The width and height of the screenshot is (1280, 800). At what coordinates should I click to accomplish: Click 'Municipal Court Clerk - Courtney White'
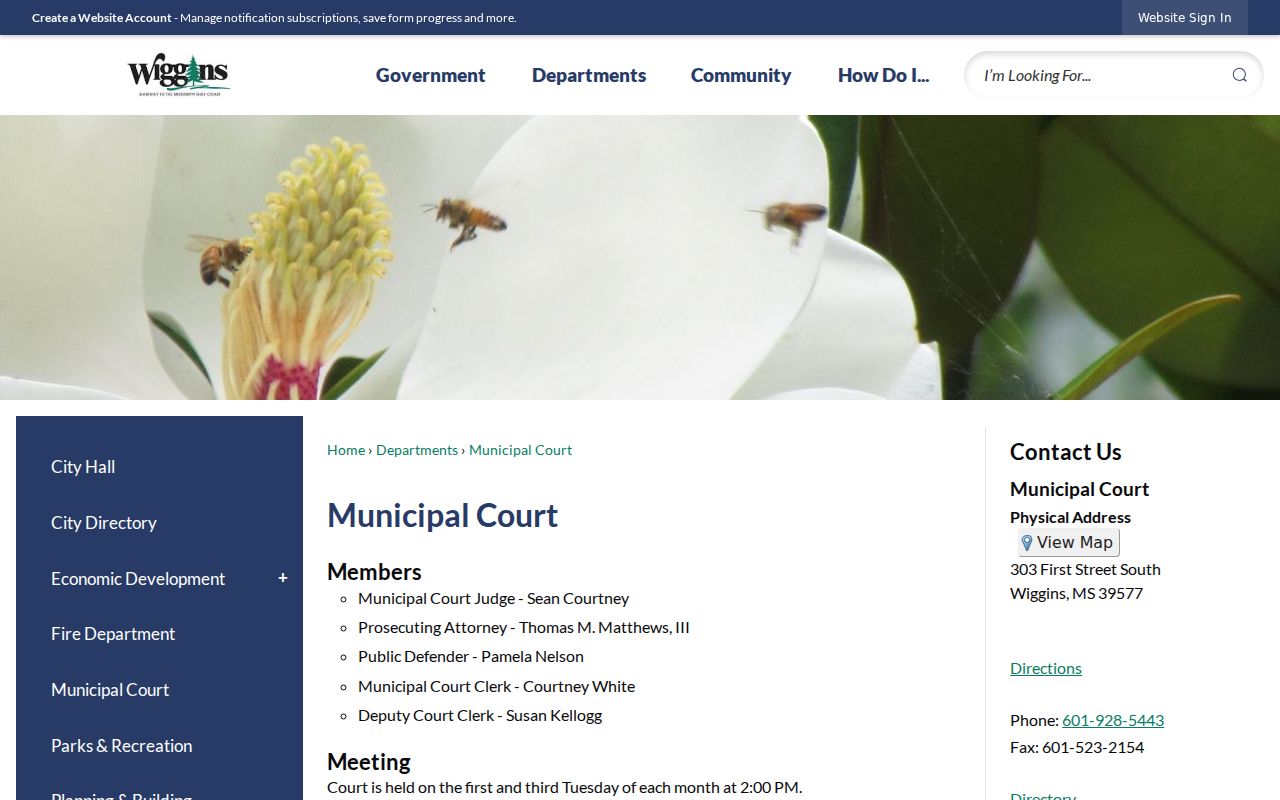(x=497, y=686)
